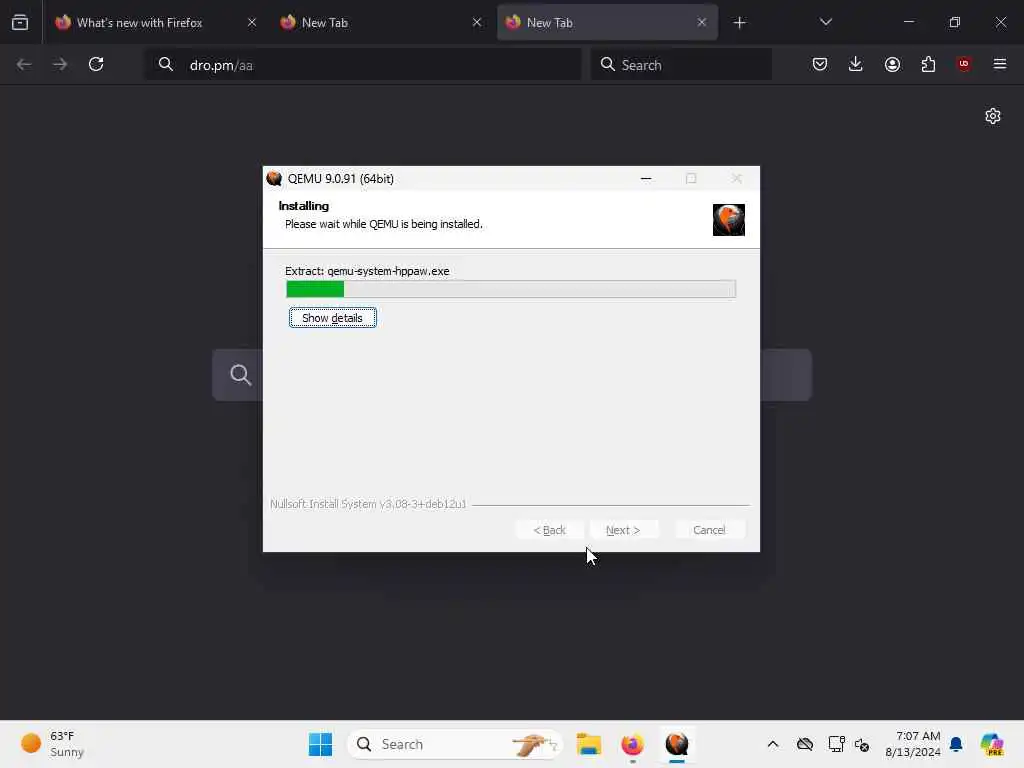Open the taskbar clock showing 7:07 AM
The height and width of the screenshot is (768, 1024).
pyautogui.click(x=912, y=744)
